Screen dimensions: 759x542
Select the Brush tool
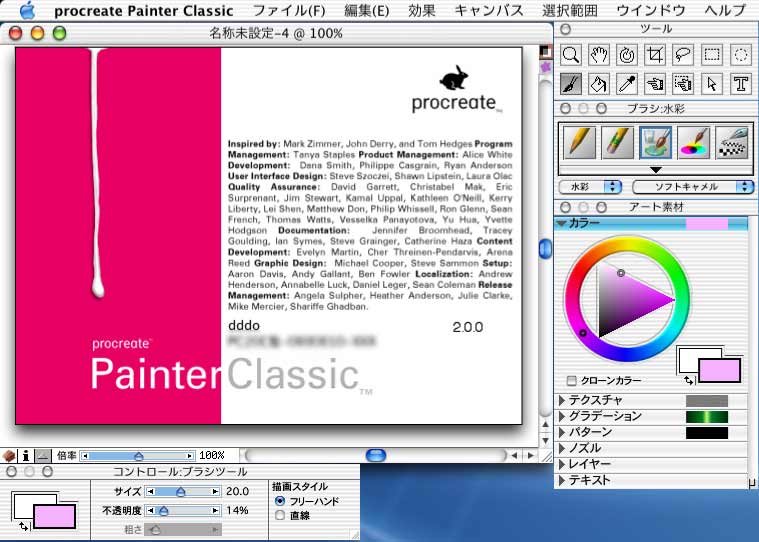coord(571,84)
